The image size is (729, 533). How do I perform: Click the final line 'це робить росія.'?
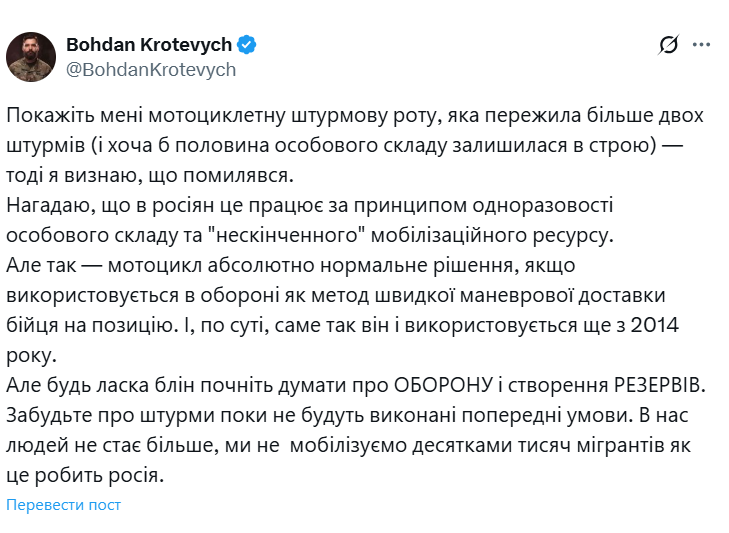[85, 475]
